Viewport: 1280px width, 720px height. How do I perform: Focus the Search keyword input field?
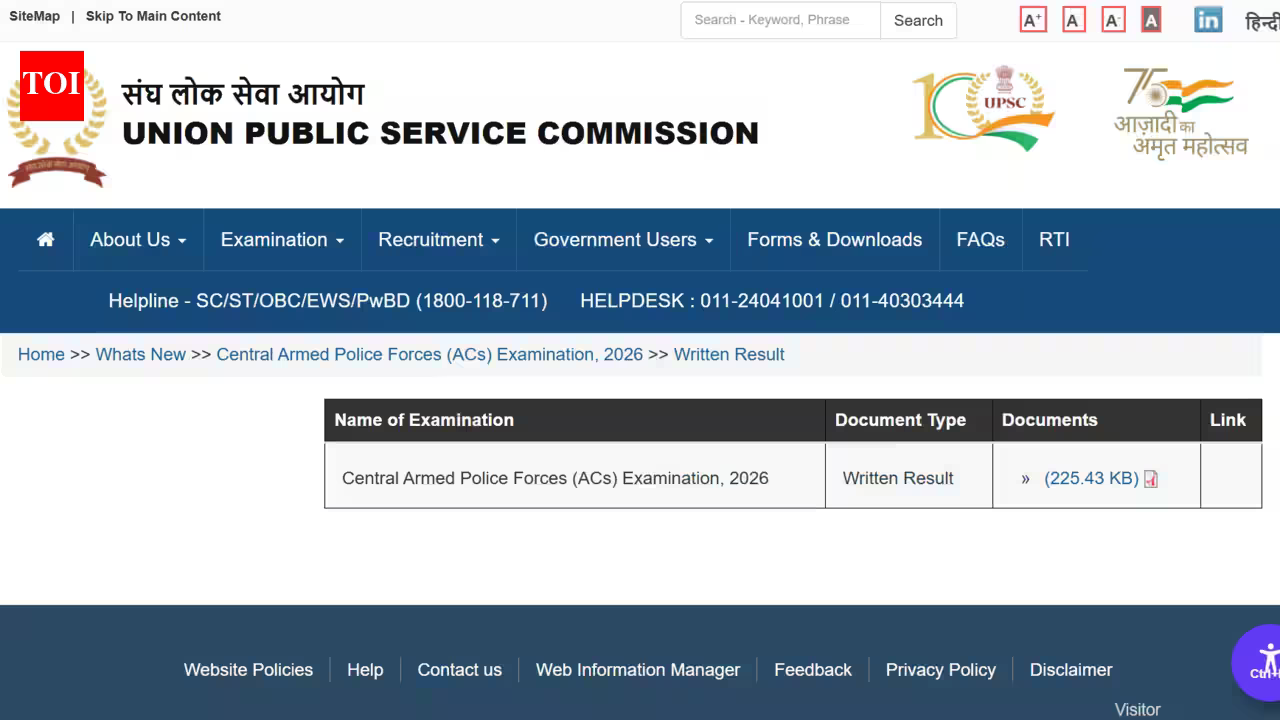click(781, 20)
